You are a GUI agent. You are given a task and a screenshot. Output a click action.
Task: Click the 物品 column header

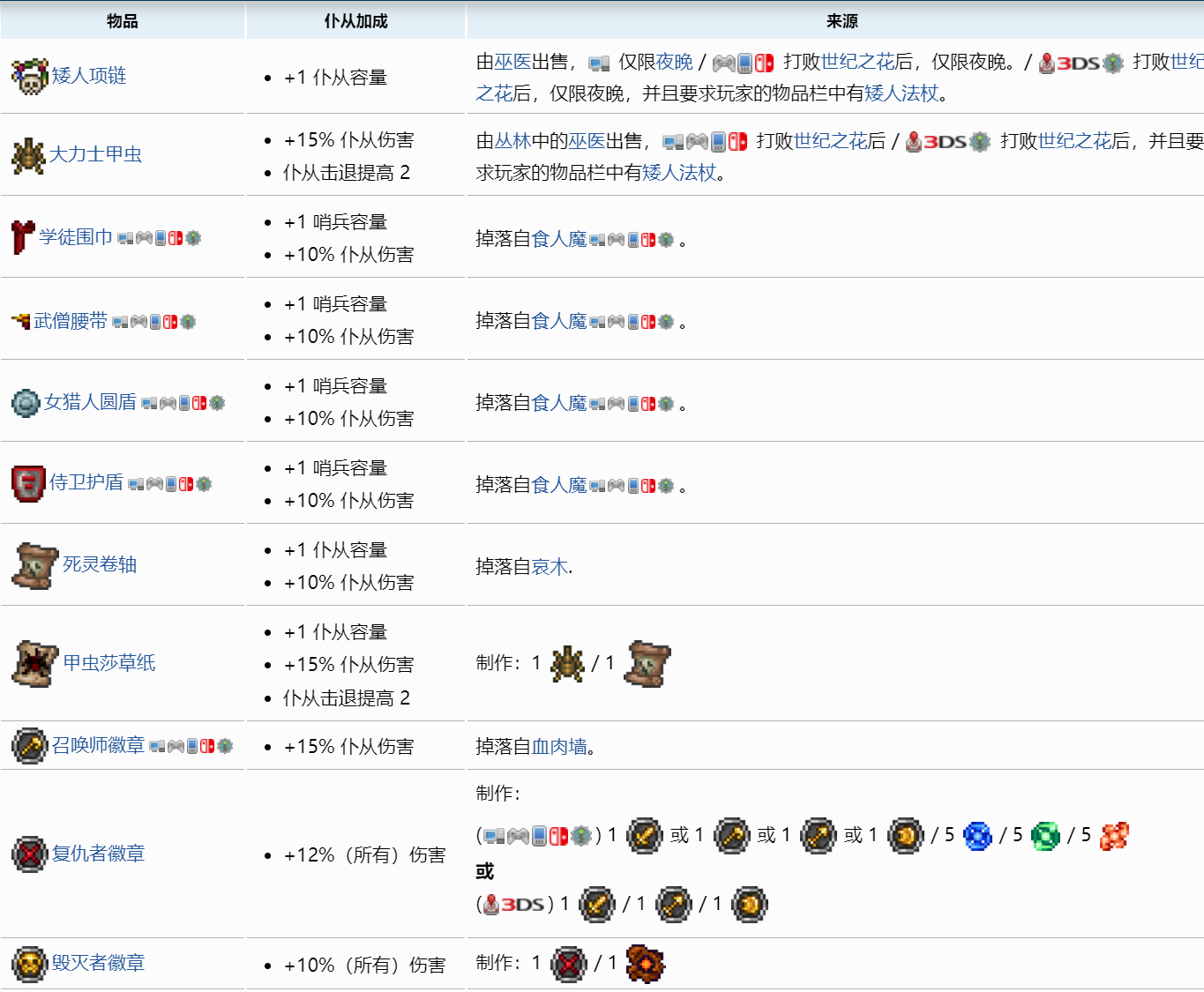click(122, 21)
